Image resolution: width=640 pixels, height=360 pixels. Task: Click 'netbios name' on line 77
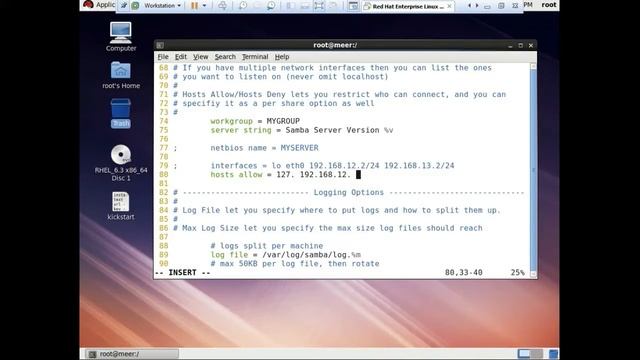pos(238,148)
